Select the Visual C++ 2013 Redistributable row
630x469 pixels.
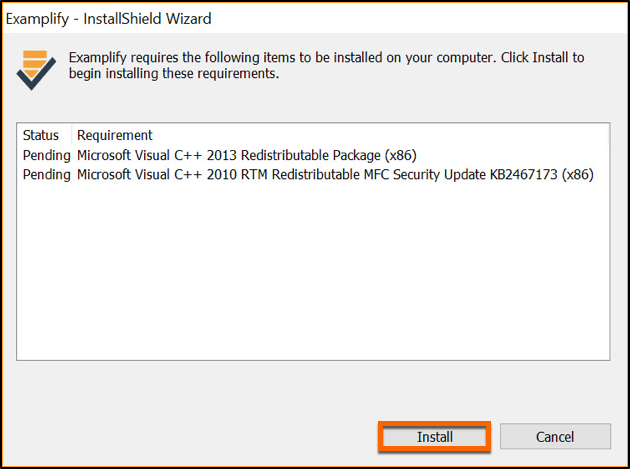(x=246, y=155)
